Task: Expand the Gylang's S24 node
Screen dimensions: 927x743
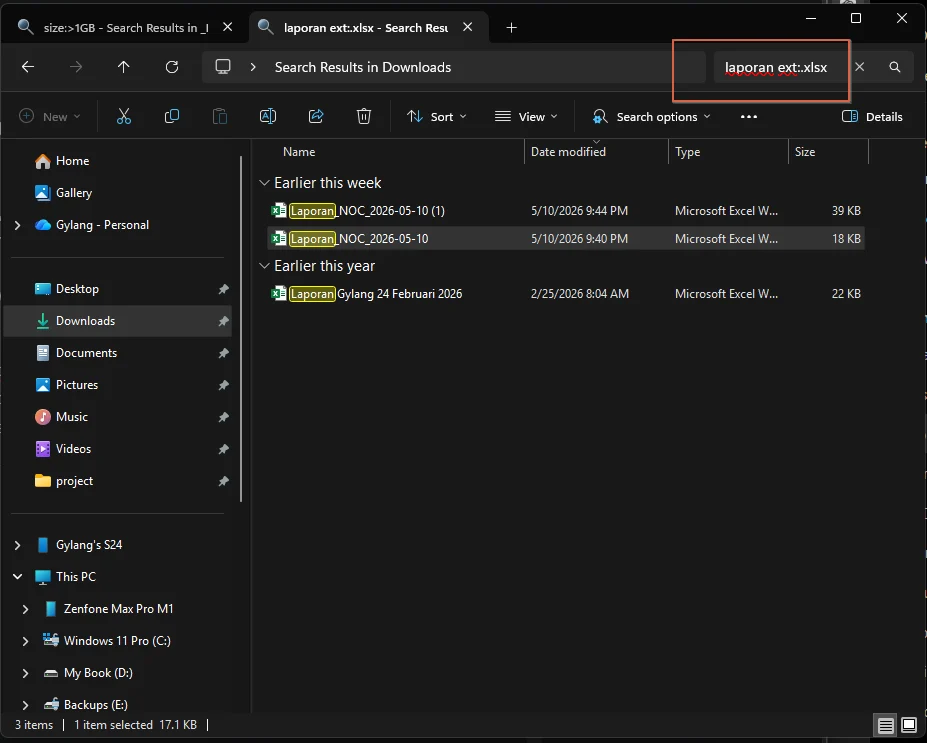Action: pyautogui.click(x=17, y=545)
